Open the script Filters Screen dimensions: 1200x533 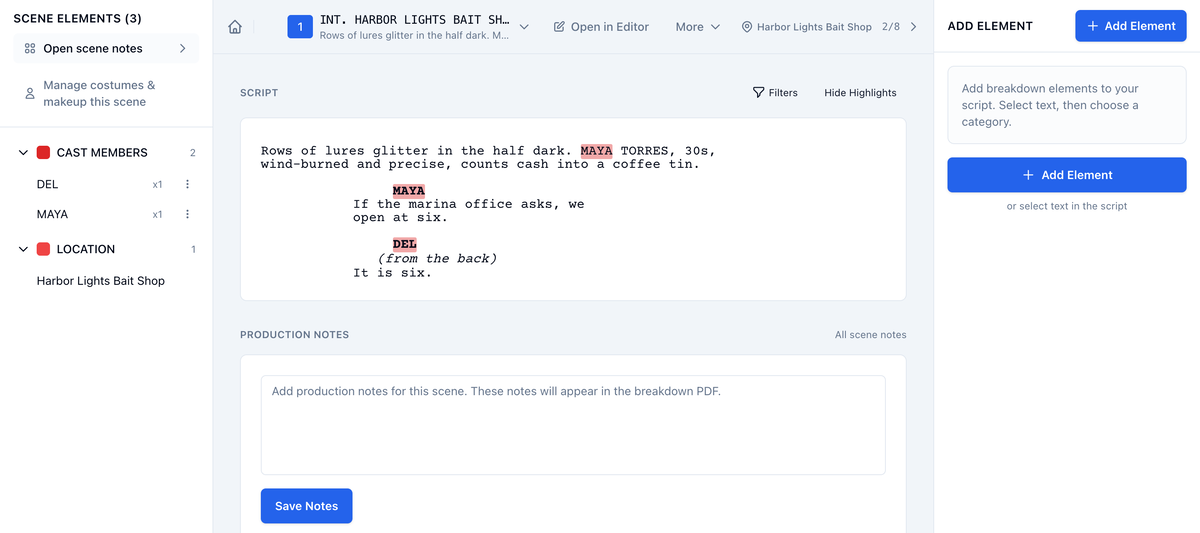click(x=775, y=92)
